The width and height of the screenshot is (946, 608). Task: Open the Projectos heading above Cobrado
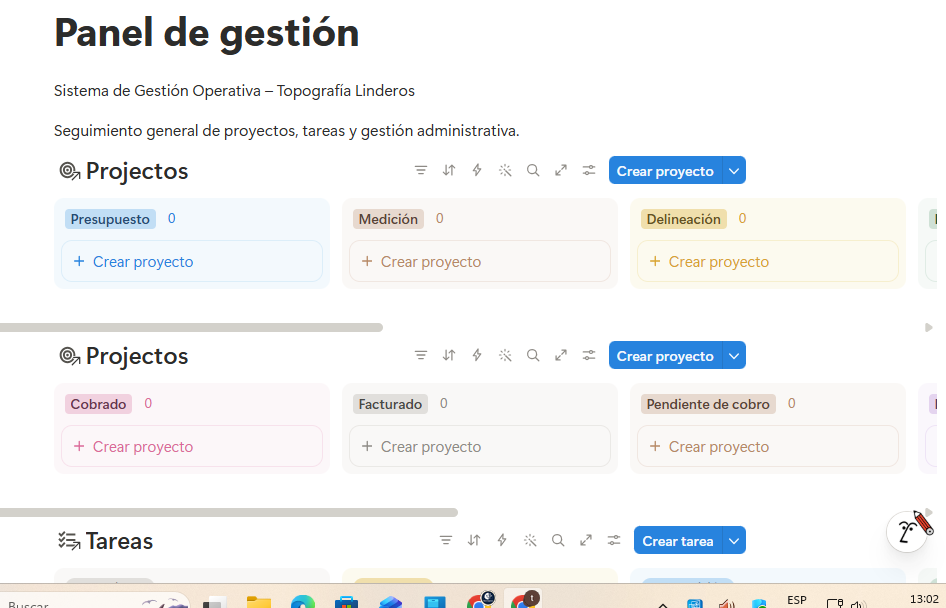tap(137, 356)
